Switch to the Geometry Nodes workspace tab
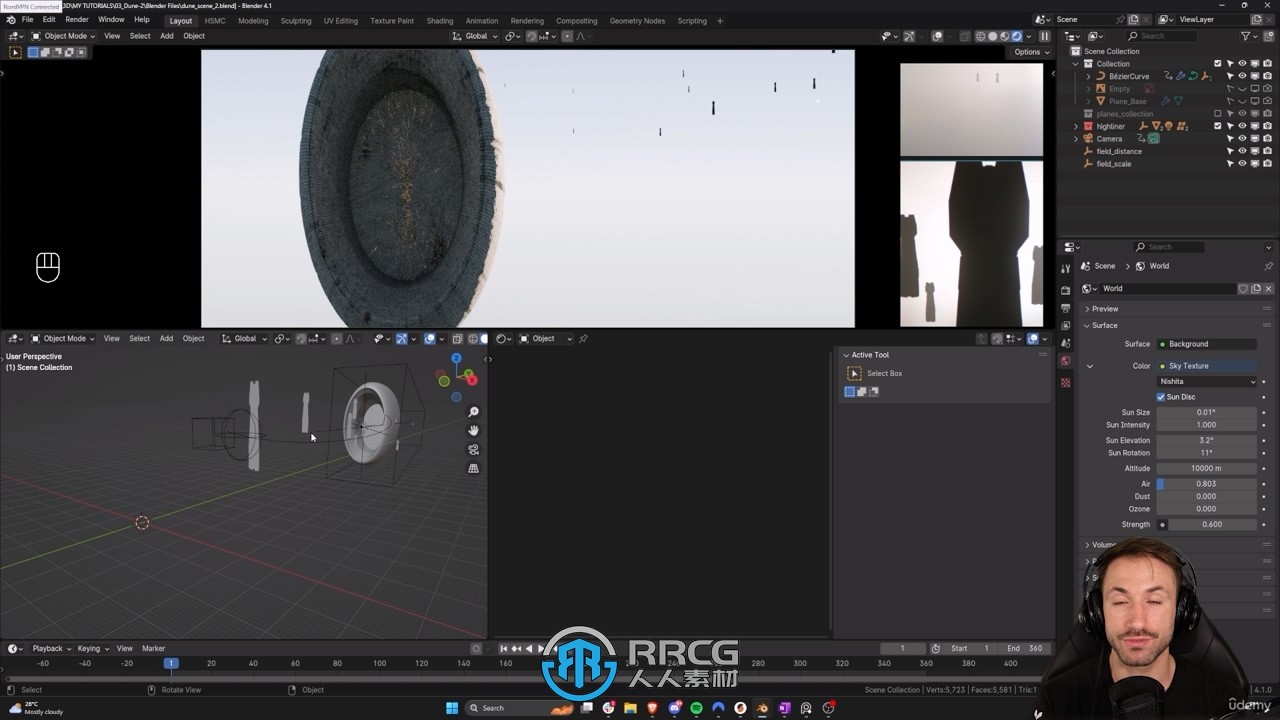Image resolution: width=1280 pixels, height=720 pixels. tap(637, 21)
